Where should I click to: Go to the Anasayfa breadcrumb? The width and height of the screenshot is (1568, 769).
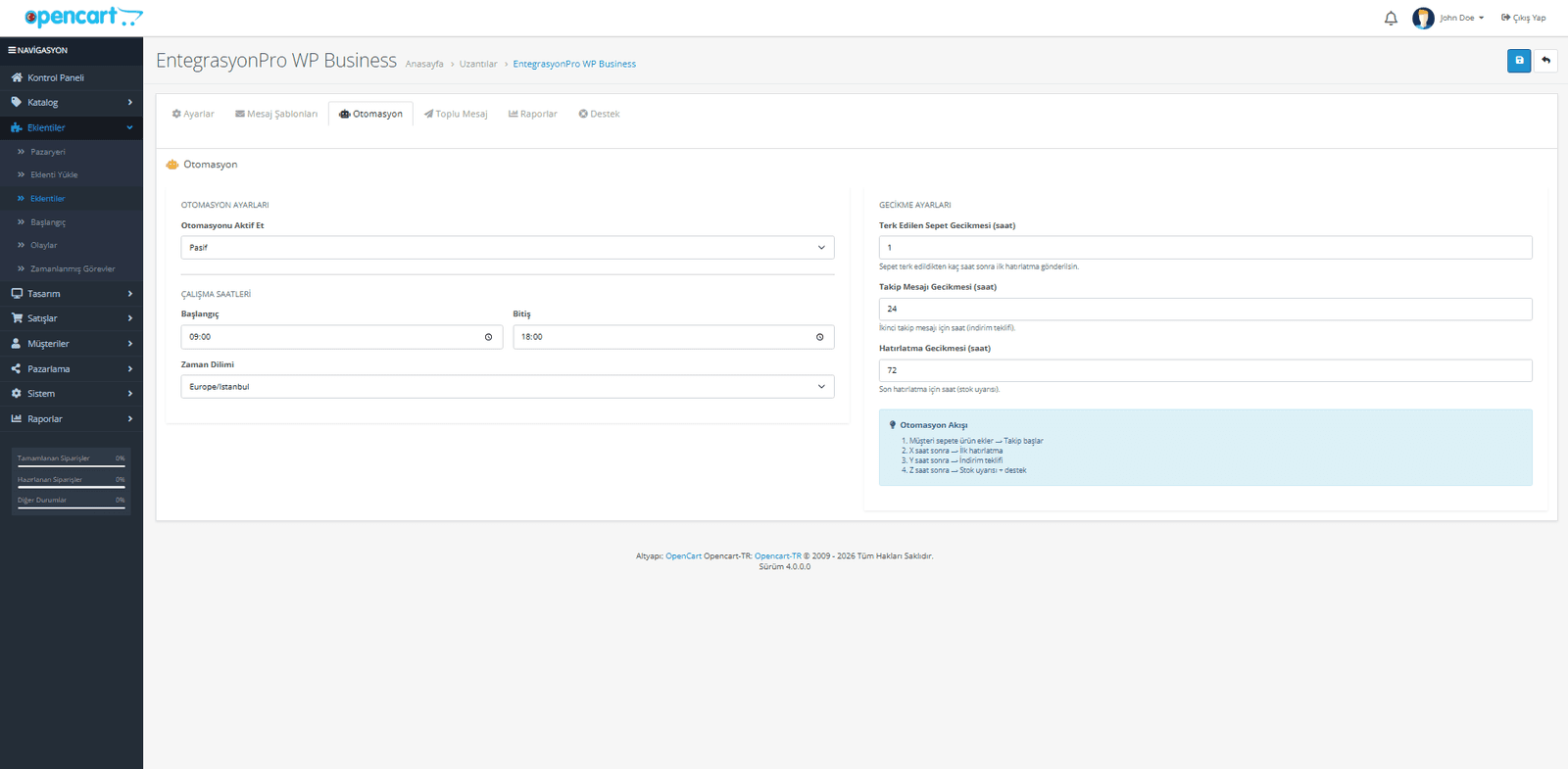(424, 65)
